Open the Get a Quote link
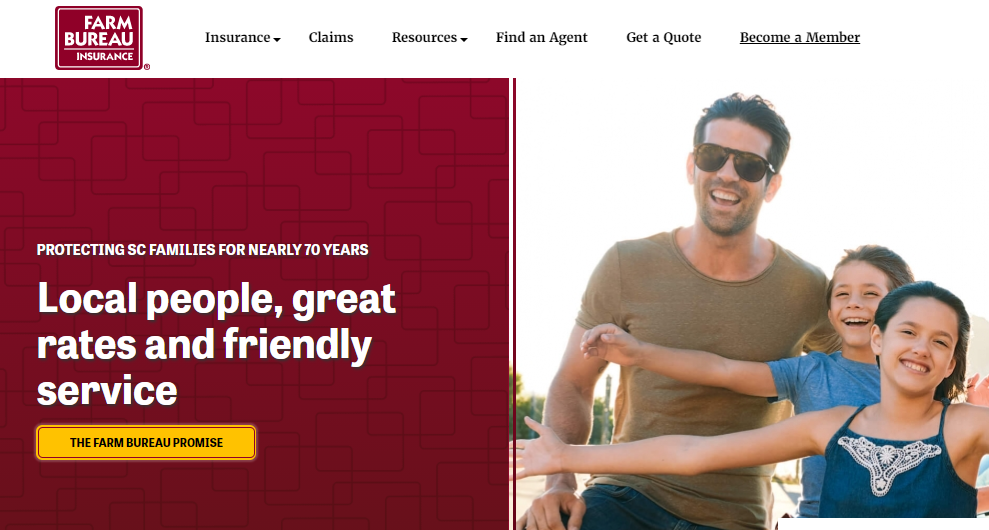The width and height of the screenshot is (989, 530). point(664,37)
